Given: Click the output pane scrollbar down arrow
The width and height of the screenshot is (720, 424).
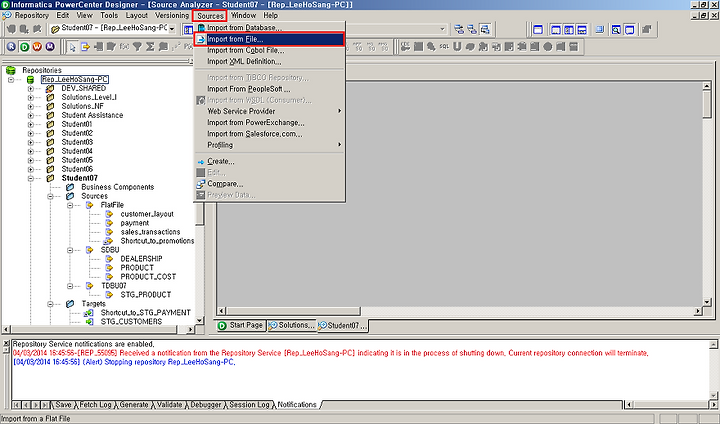Looking at the screenshot, I should coord(714,395).
